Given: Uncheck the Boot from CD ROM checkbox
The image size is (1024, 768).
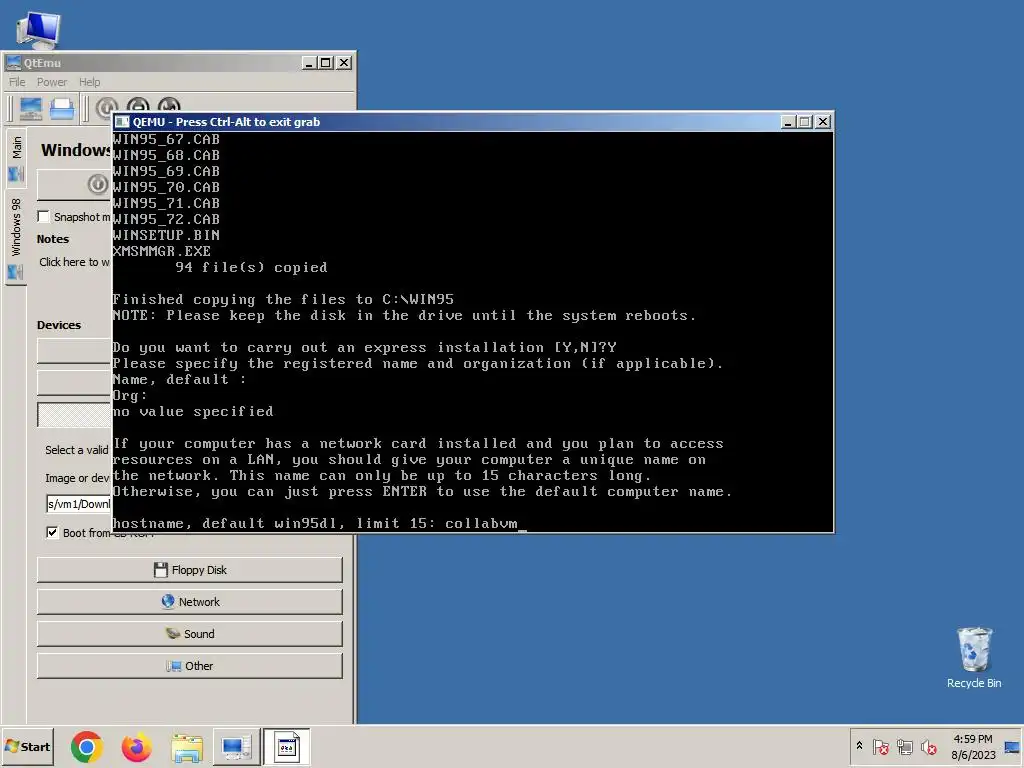Looking at the screenshot, I should pyautogui.click(x=52, y=532).
